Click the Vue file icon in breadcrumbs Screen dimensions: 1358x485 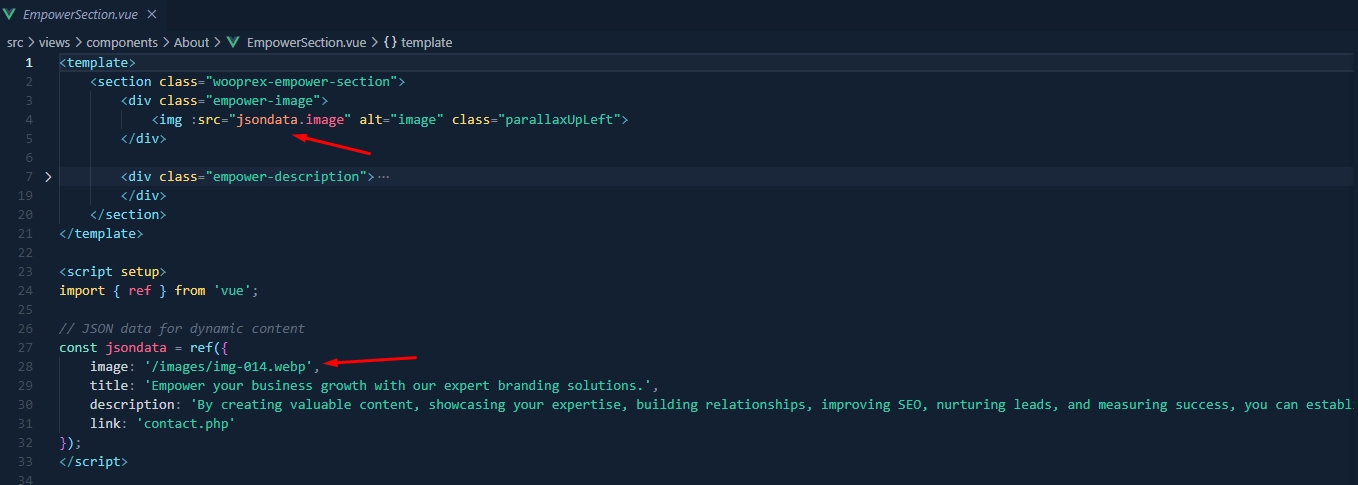(233, 43)
